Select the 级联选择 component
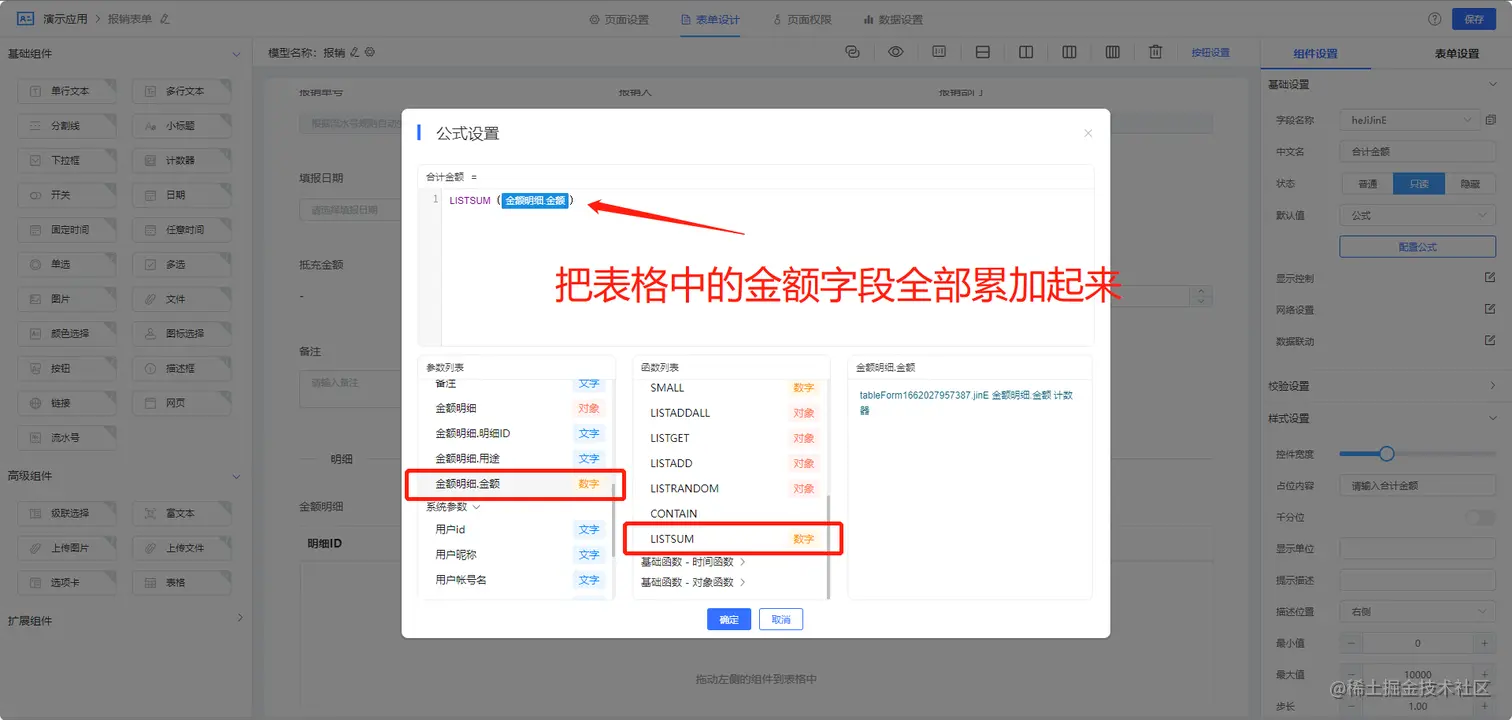This screenshot has height=720, width=1512. [x=67, y=513]
